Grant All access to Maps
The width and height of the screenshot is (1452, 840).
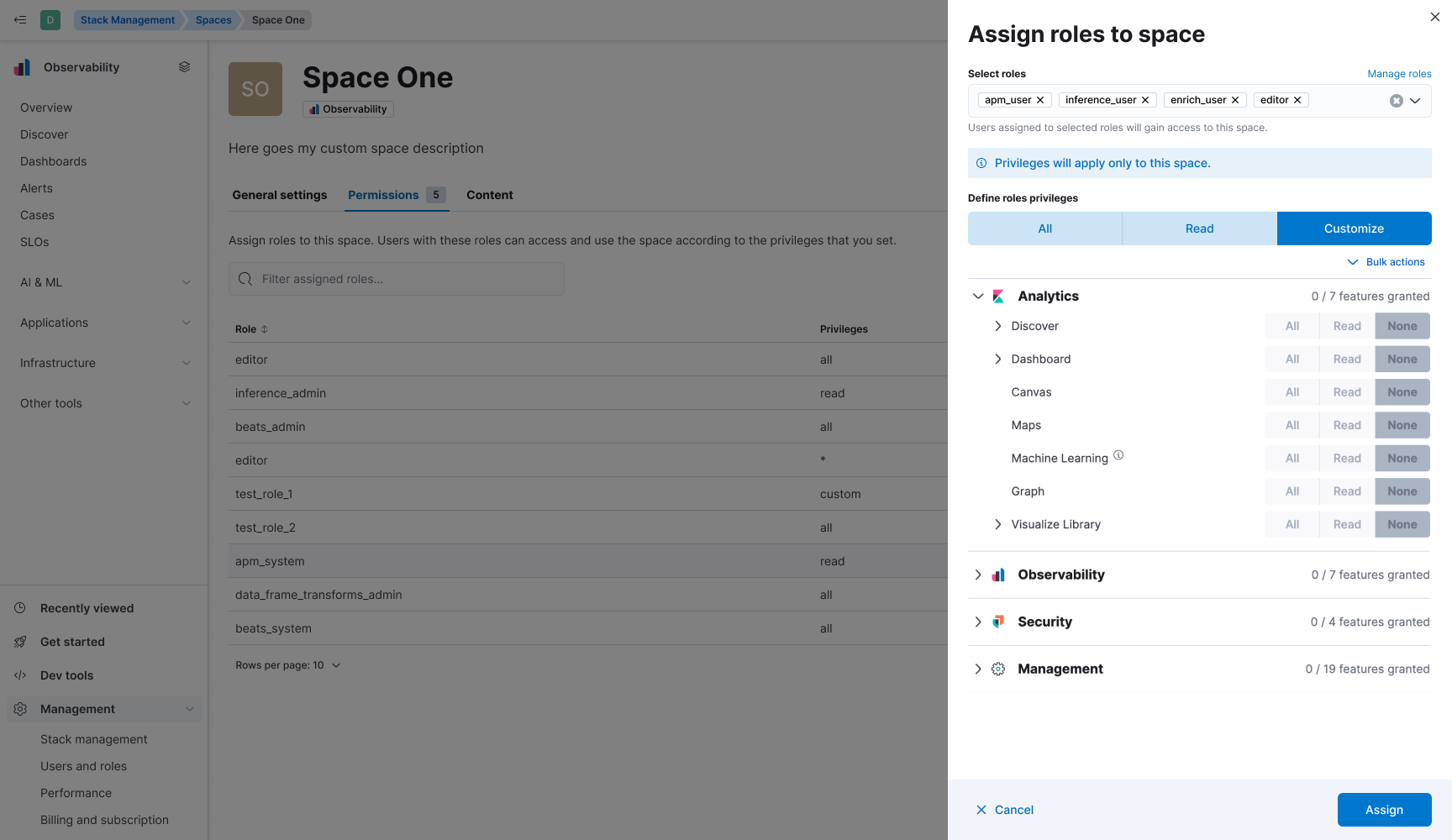tap(1292, 425)
